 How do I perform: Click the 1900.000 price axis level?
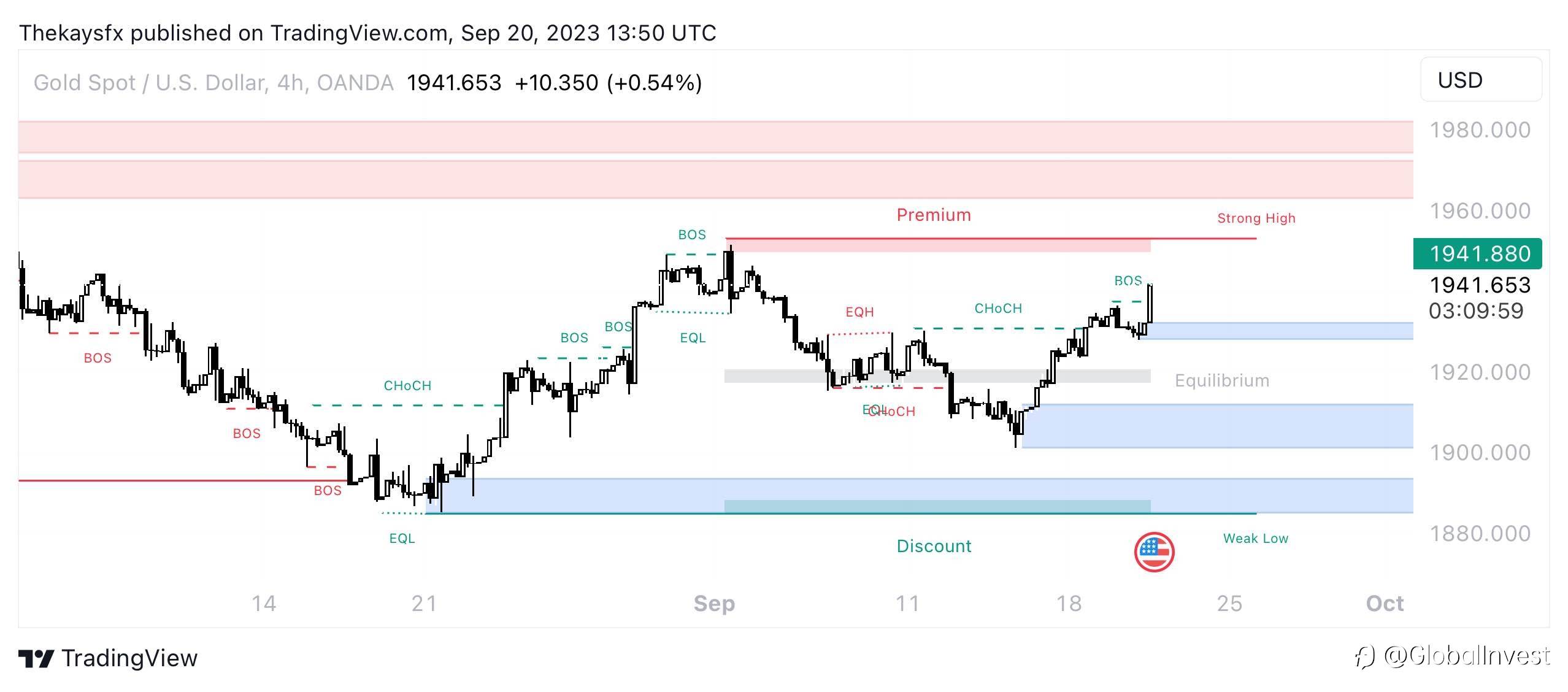(1480, 453)
